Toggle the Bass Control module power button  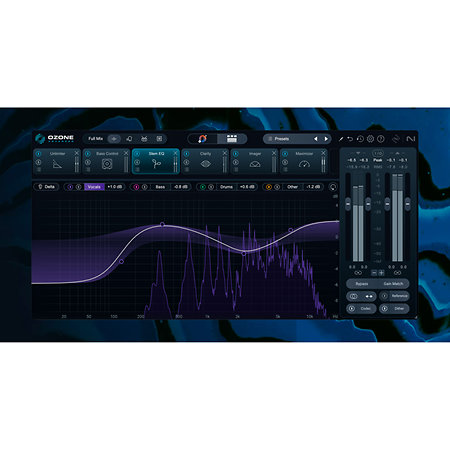coord(88,154)
